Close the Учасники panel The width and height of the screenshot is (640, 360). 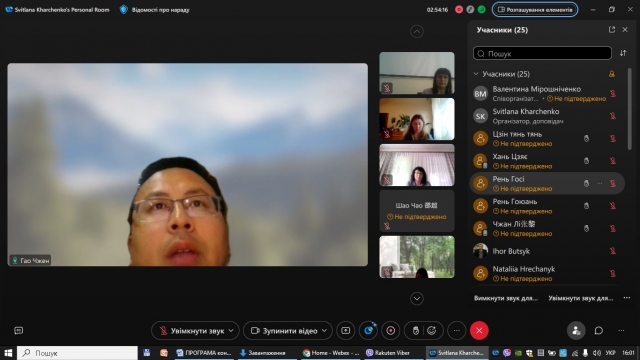[625, 30]
